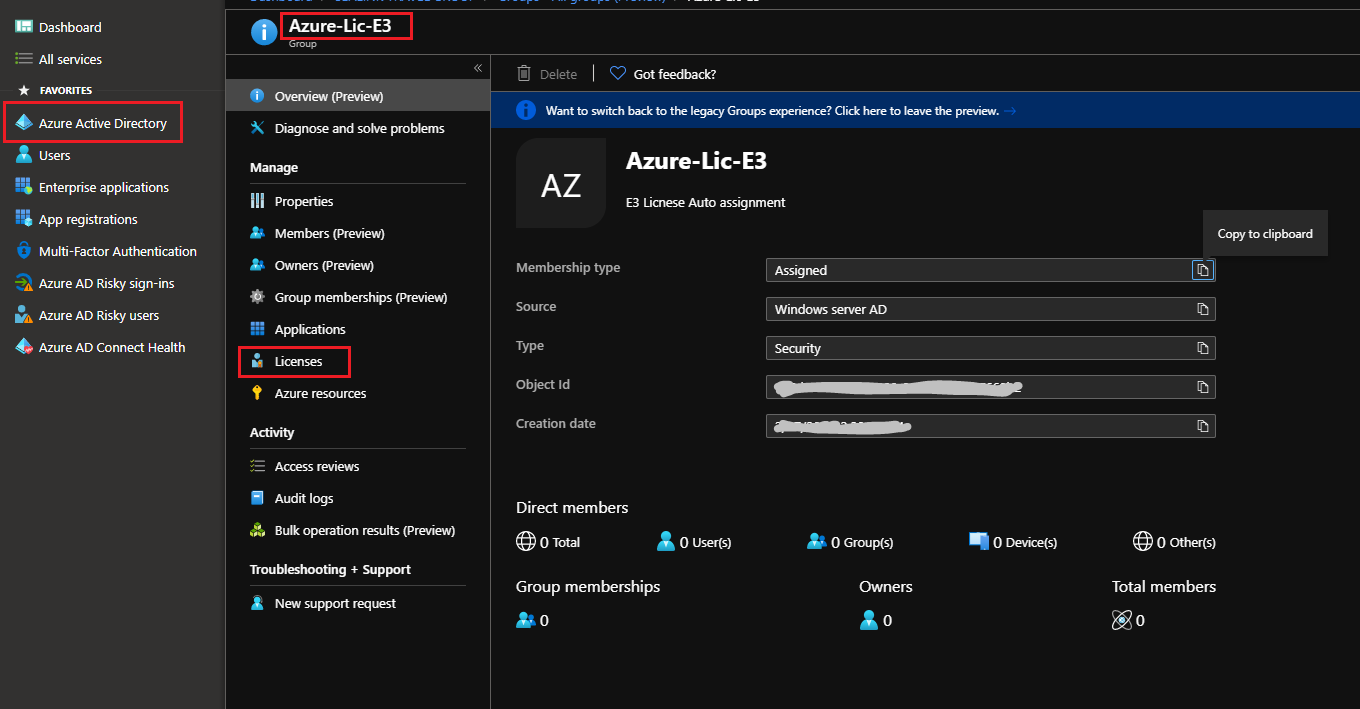Click the Delete group command
This screenshot has height=709, width=1360.
click(x=547, y=73)
